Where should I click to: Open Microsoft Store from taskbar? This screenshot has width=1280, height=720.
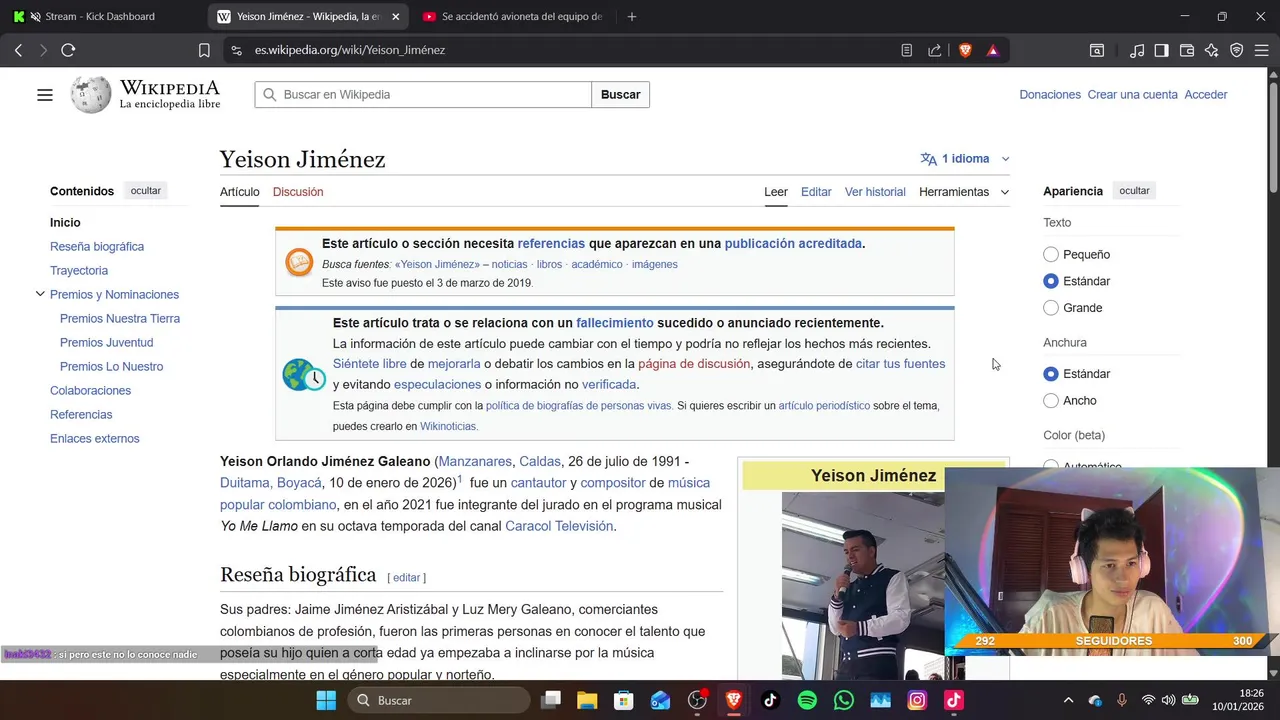point(623,700)
